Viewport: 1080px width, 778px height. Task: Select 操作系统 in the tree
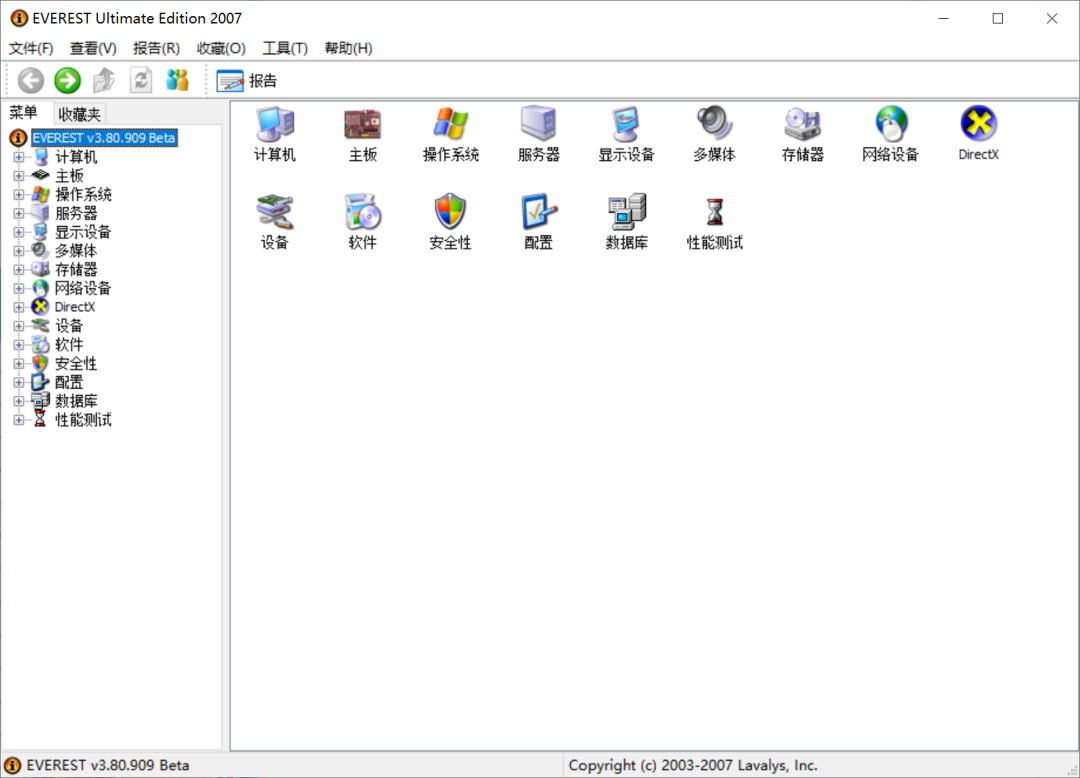83,195
